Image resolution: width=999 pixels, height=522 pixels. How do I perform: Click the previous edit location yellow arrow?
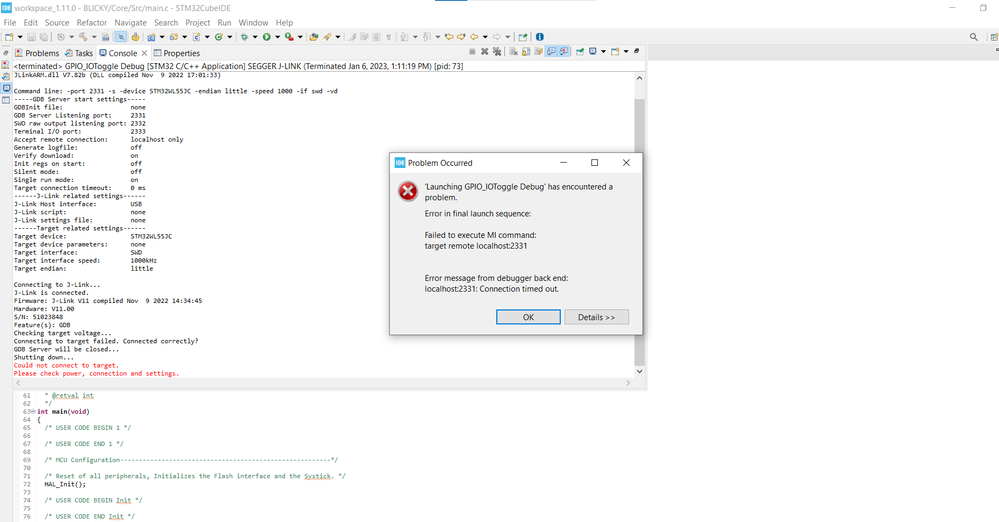[449, 37]
